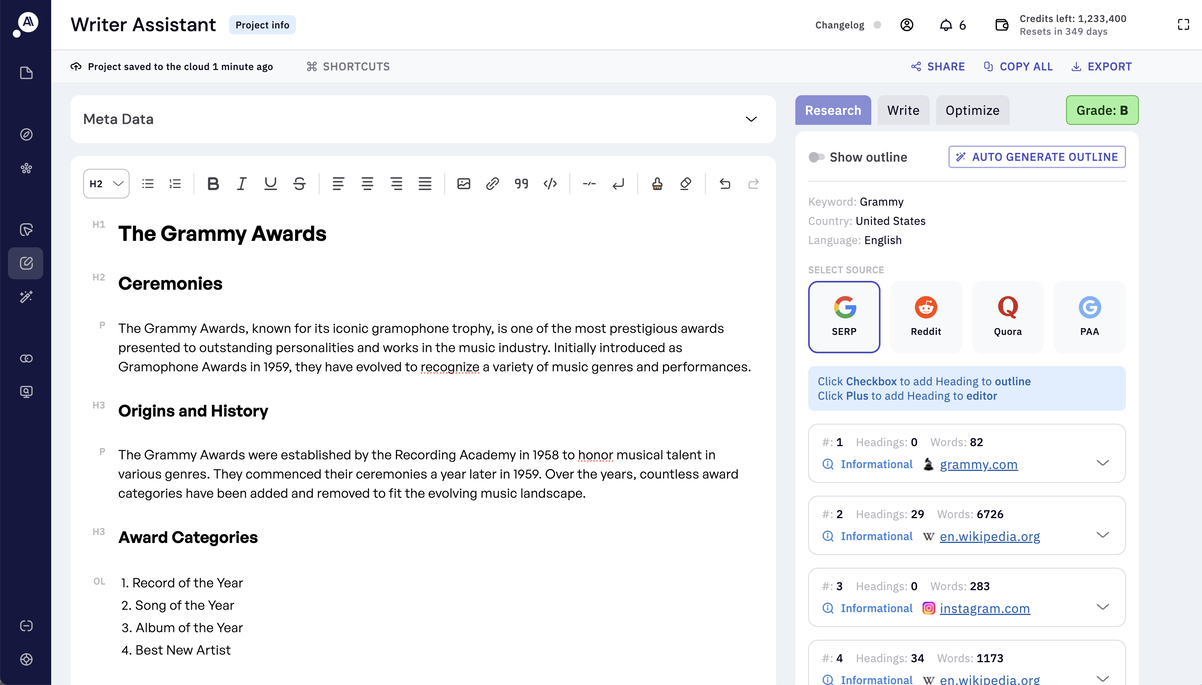Click the fullscreen expand icon
1202x685 pixels.
tap(1183, 25)
